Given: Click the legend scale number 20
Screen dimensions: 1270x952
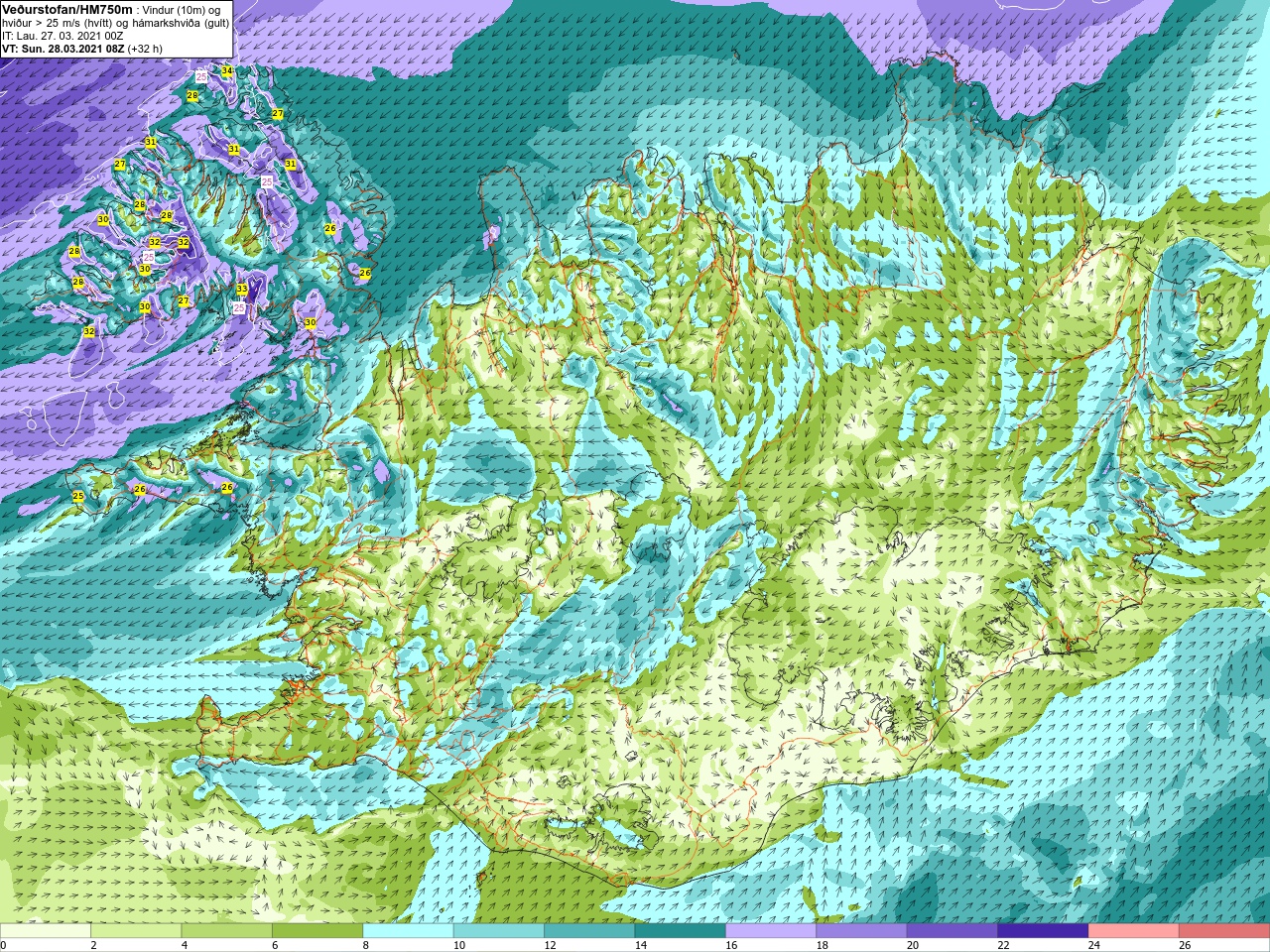Looking at the screenshot, I should [x=913, y=946].
